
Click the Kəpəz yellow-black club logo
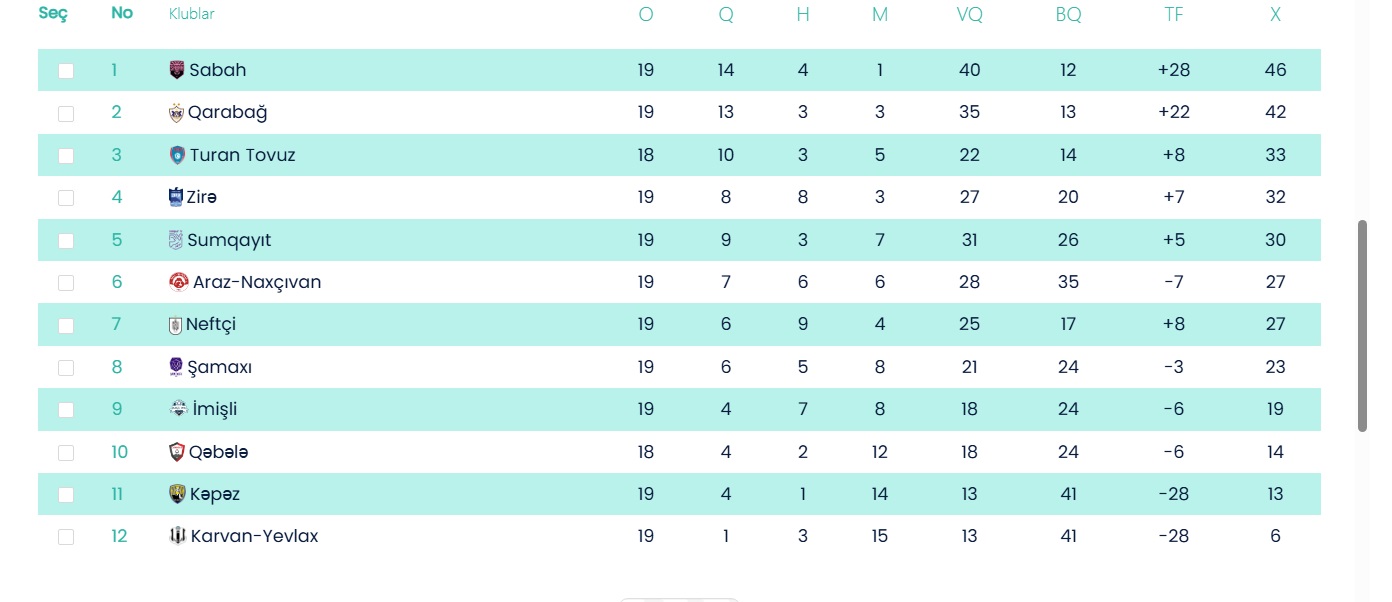click(x=178, y=494)
